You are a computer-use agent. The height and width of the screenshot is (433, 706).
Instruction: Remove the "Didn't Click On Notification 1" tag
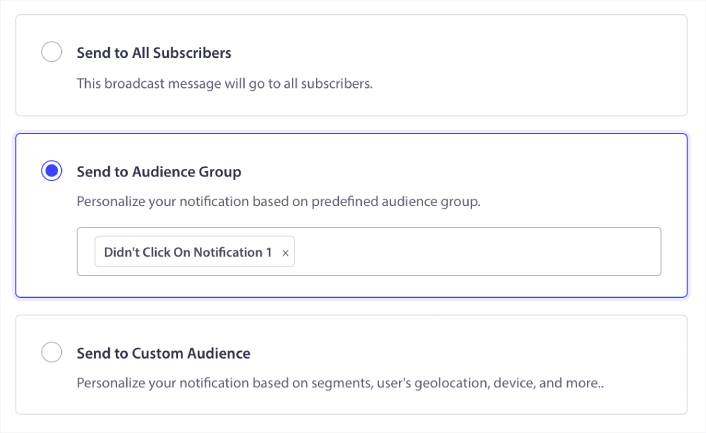pyautogui.click(x=285, y=253)
